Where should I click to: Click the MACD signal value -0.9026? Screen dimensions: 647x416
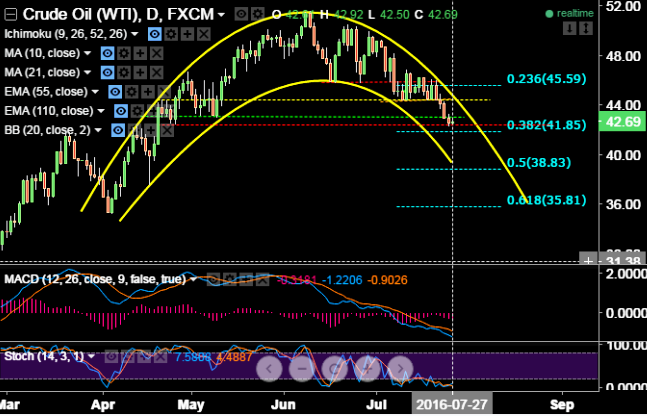click(x=387, y=280)
